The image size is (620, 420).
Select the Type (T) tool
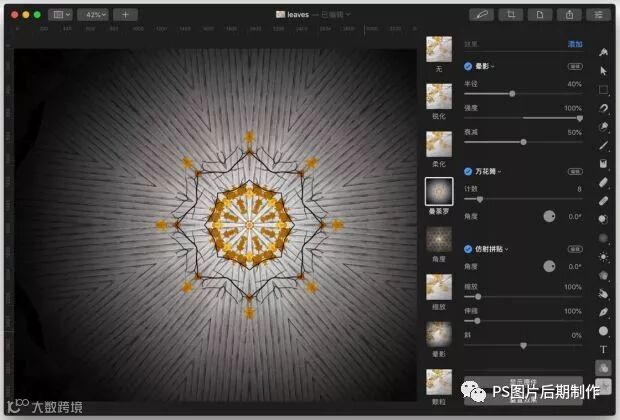click(603, 350)
